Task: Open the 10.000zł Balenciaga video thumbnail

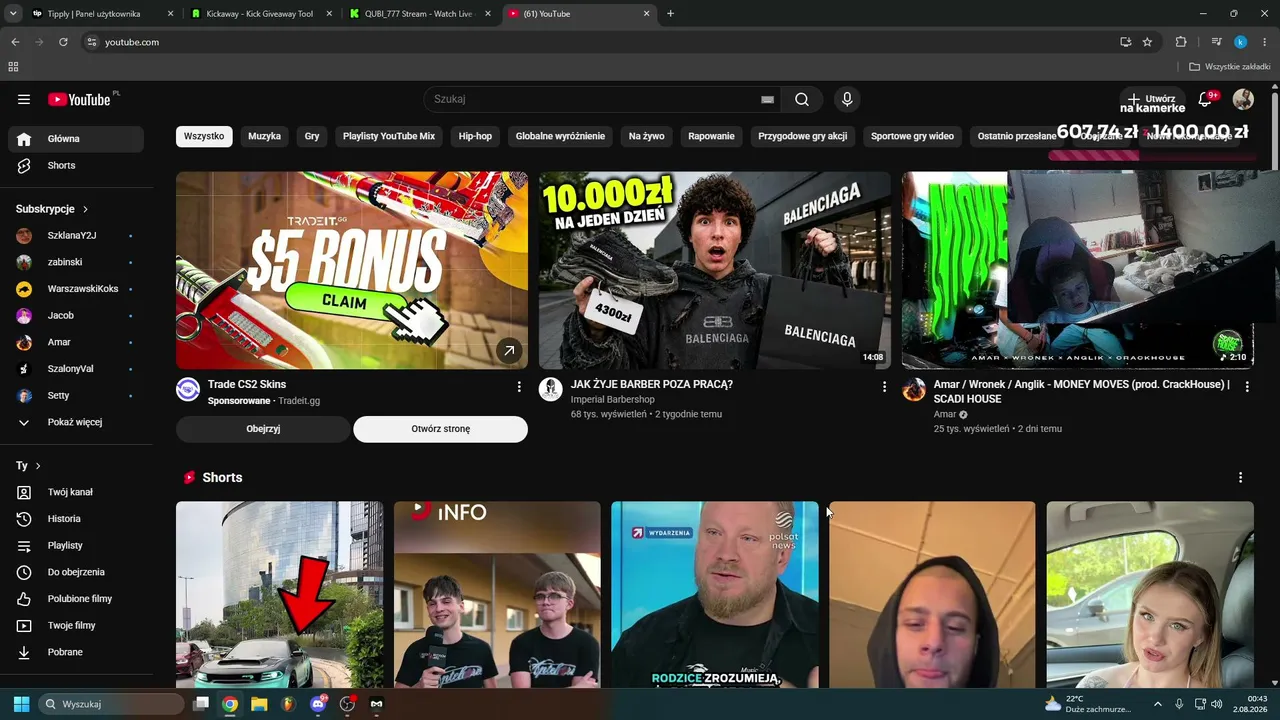Action: pyautogui.click(x=715, y=270)
